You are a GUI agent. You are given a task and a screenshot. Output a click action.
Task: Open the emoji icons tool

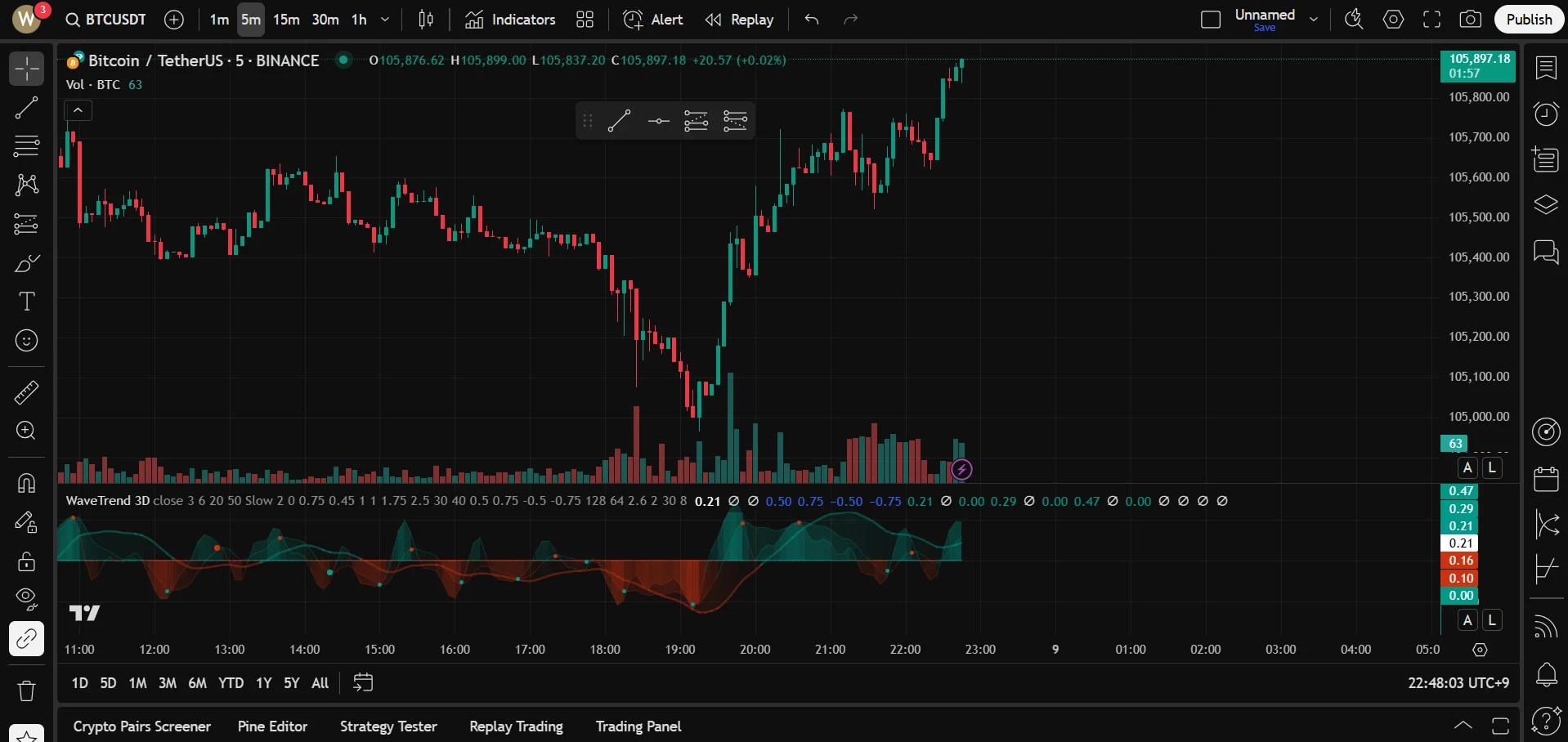pos(26,341)
